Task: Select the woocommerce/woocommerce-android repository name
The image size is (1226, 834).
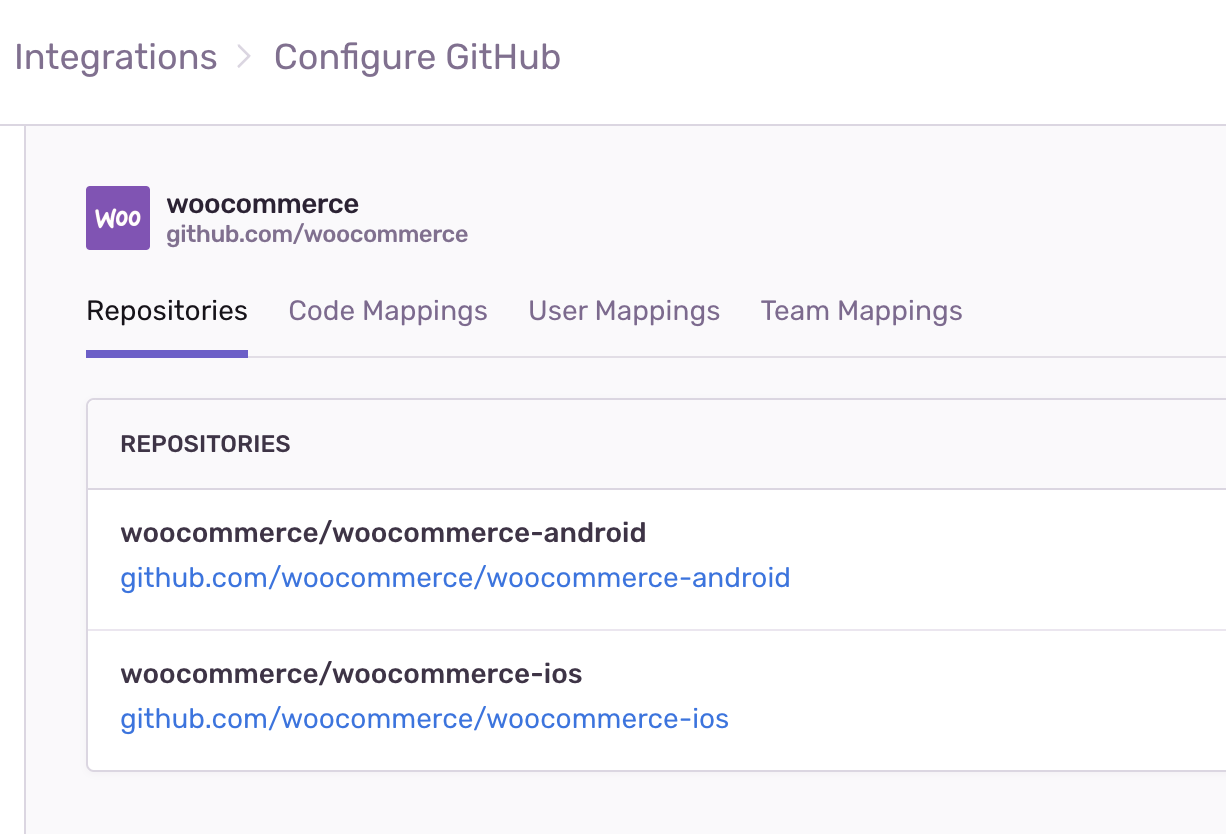Action: tap(383, 533)
